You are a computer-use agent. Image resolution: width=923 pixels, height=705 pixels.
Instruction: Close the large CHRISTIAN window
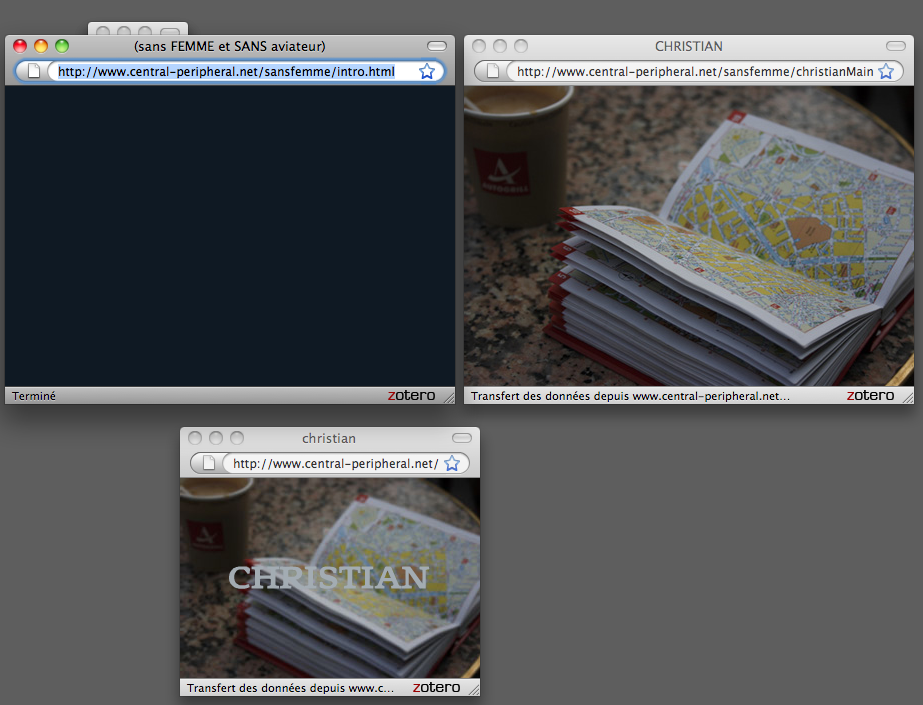(x=479, y=46)
